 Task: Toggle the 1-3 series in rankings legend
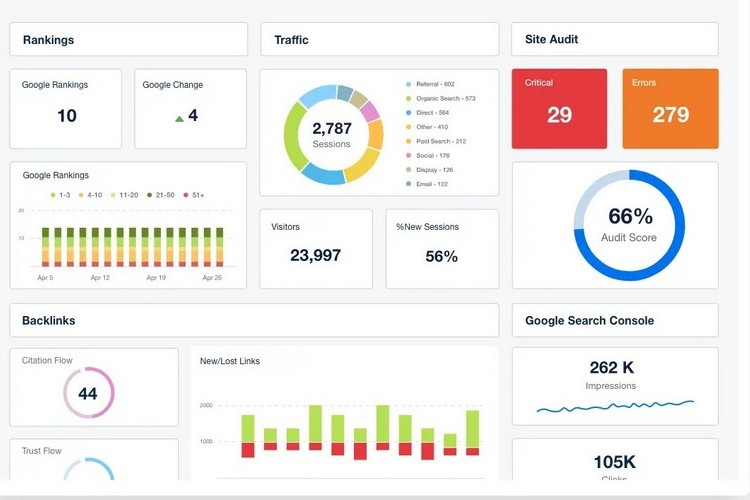point(59,195)
